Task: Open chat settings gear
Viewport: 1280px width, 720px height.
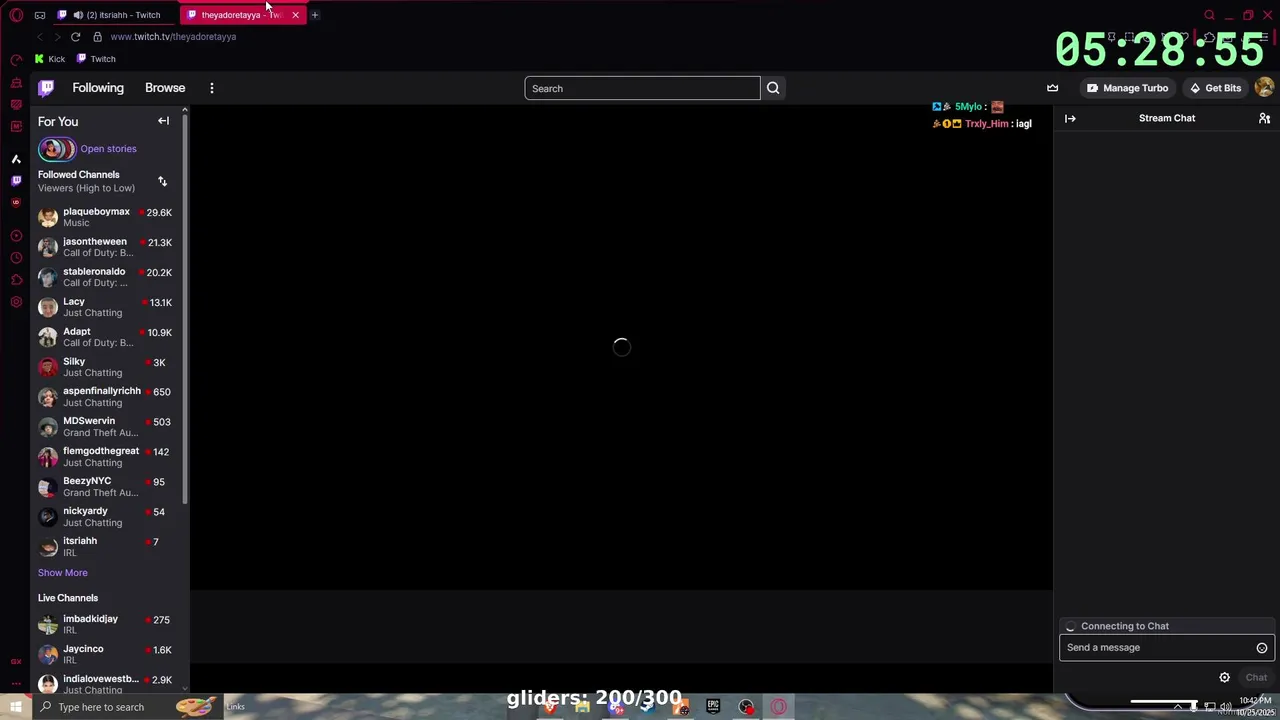Action: [1224, 678]
